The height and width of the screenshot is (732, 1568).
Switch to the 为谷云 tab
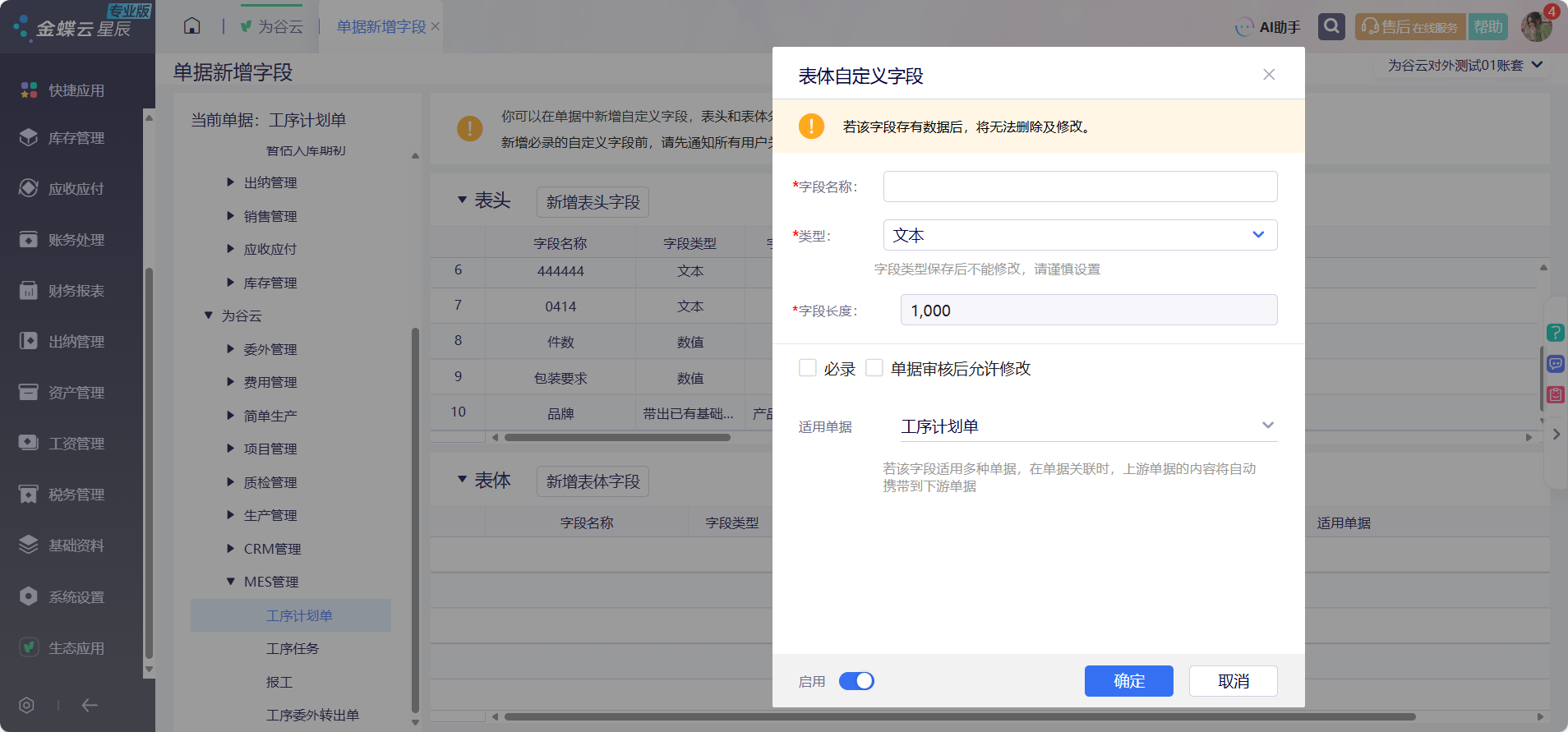[x=272, y=27]
